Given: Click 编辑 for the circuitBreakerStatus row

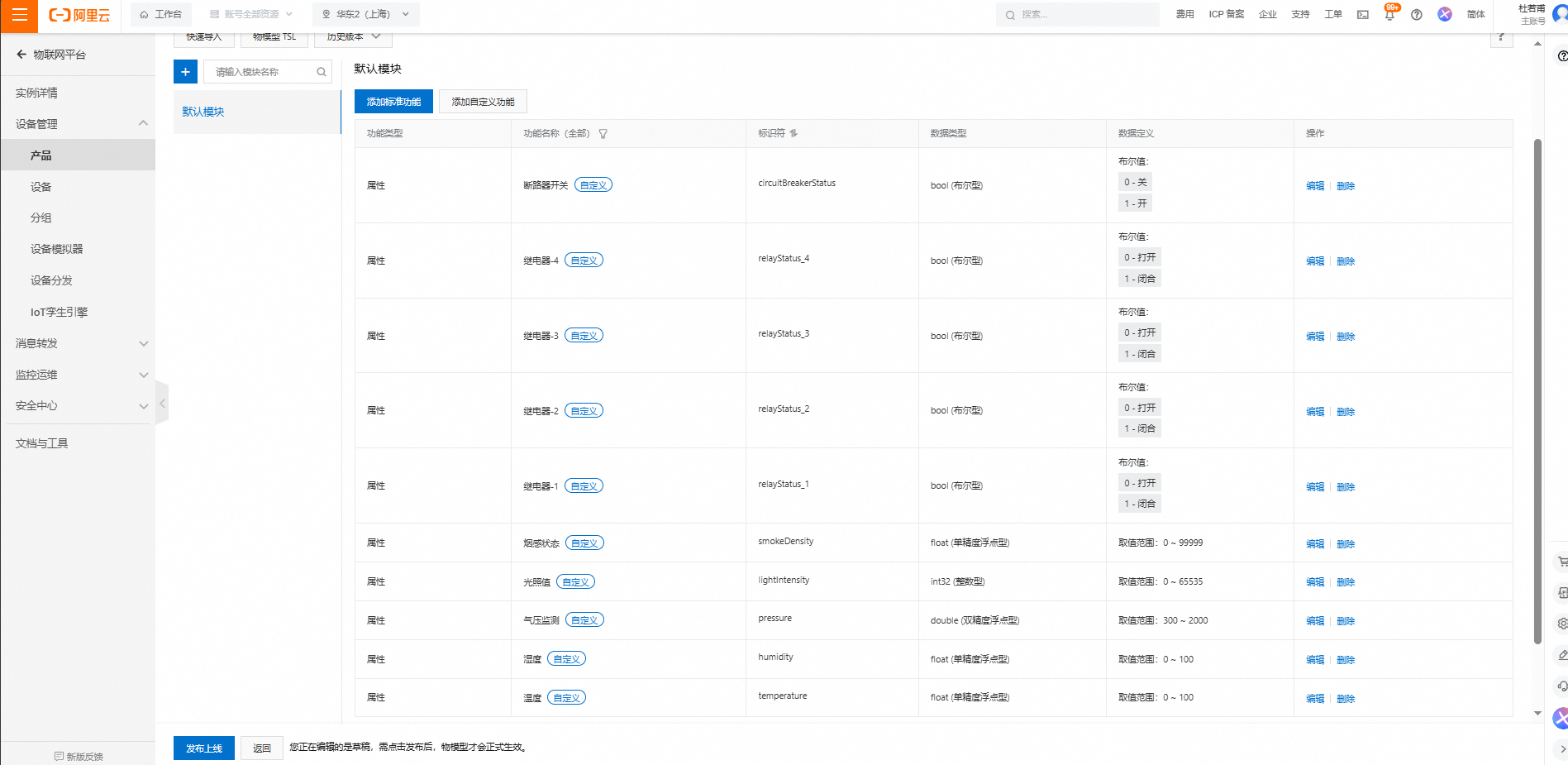Looking at the screenshot, I should tap(1314, 186).
